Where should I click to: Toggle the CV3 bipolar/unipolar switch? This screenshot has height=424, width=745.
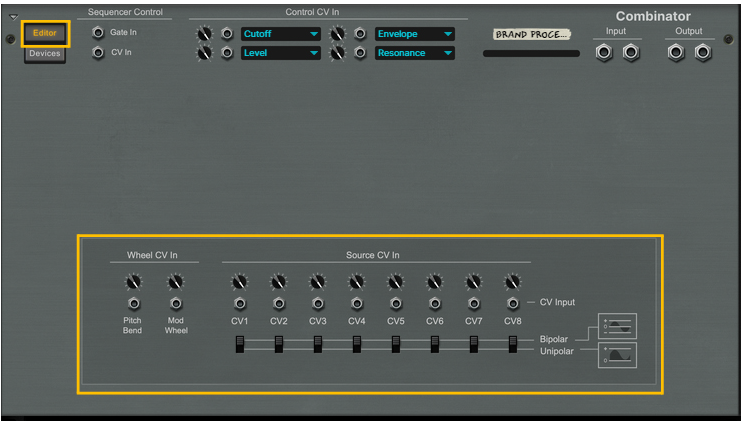coord(317,345)
